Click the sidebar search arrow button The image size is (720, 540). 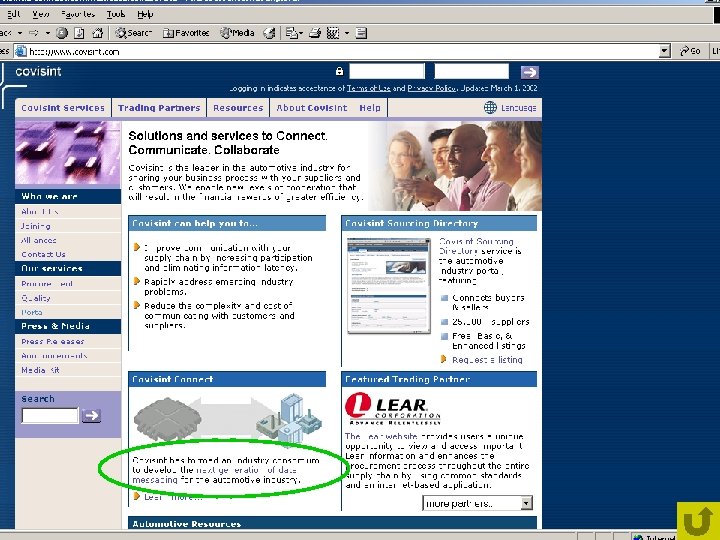pyautogui.click(x=91, y=416)
